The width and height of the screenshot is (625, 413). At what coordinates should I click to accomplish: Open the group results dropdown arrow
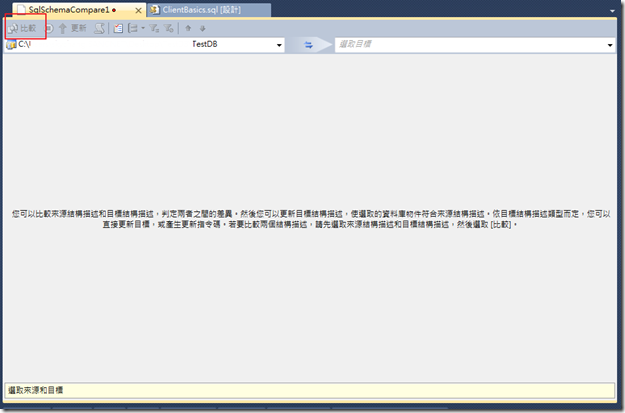click(x=143, y=28)
